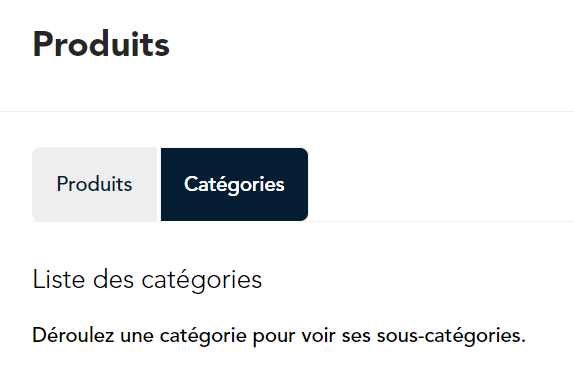Click "une catégorie" in the help sentence
This screenshot has height=388, width=574.
[183, 336]
